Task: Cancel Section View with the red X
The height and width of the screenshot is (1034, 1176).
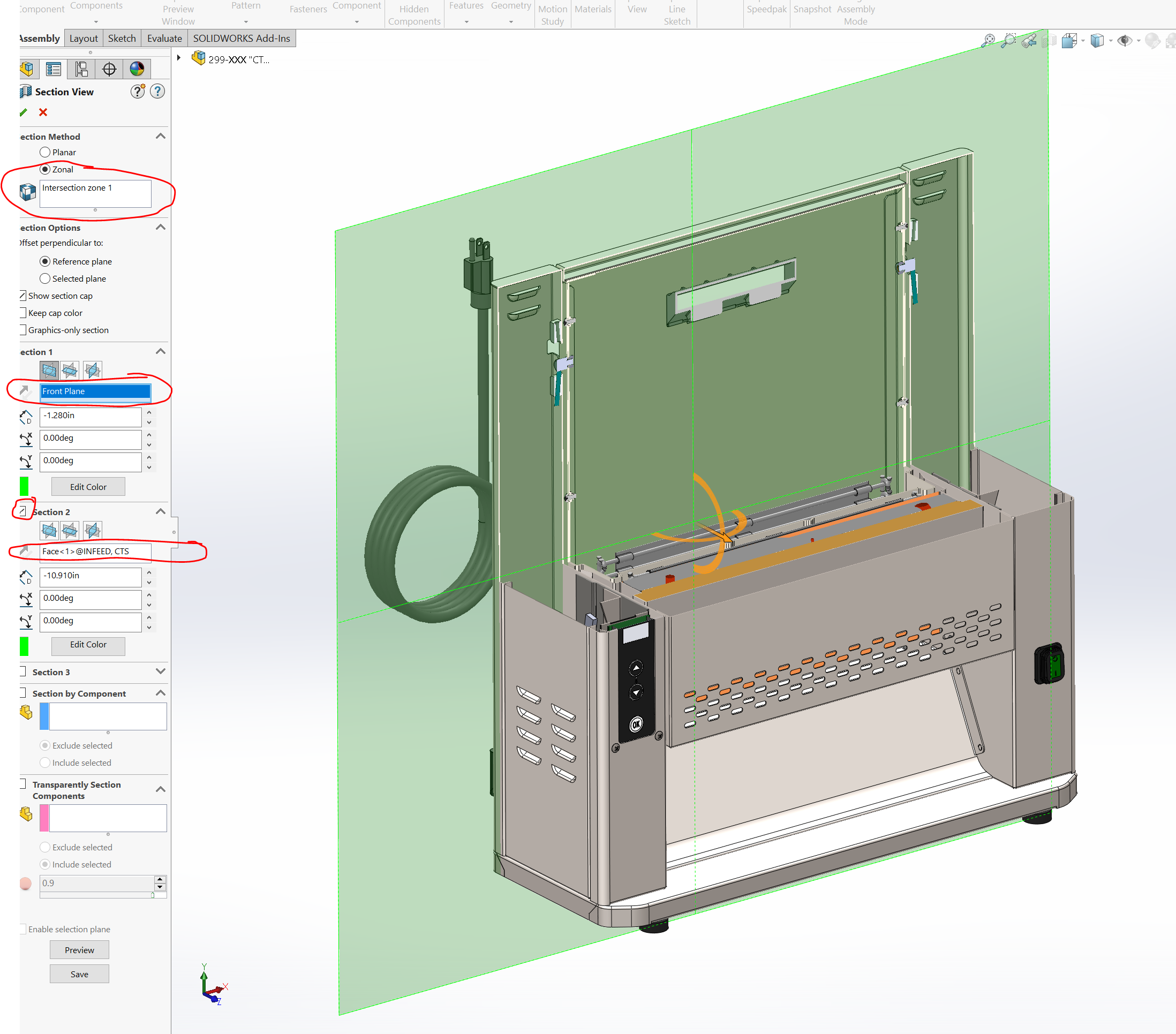Action: tap(43, 112)
